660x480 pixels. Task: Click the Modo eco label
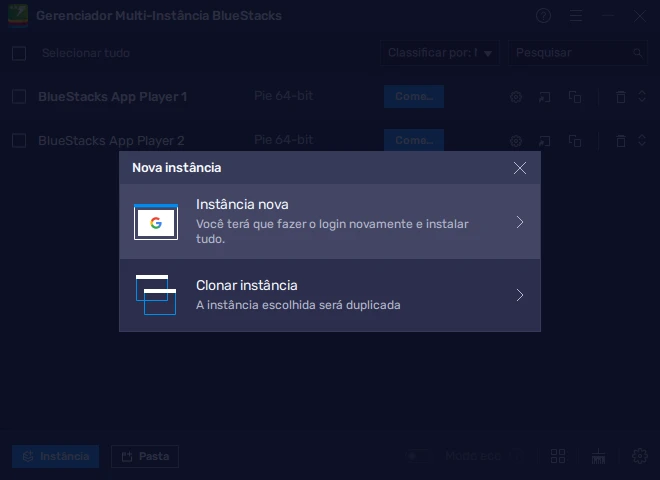pos(473,456)
